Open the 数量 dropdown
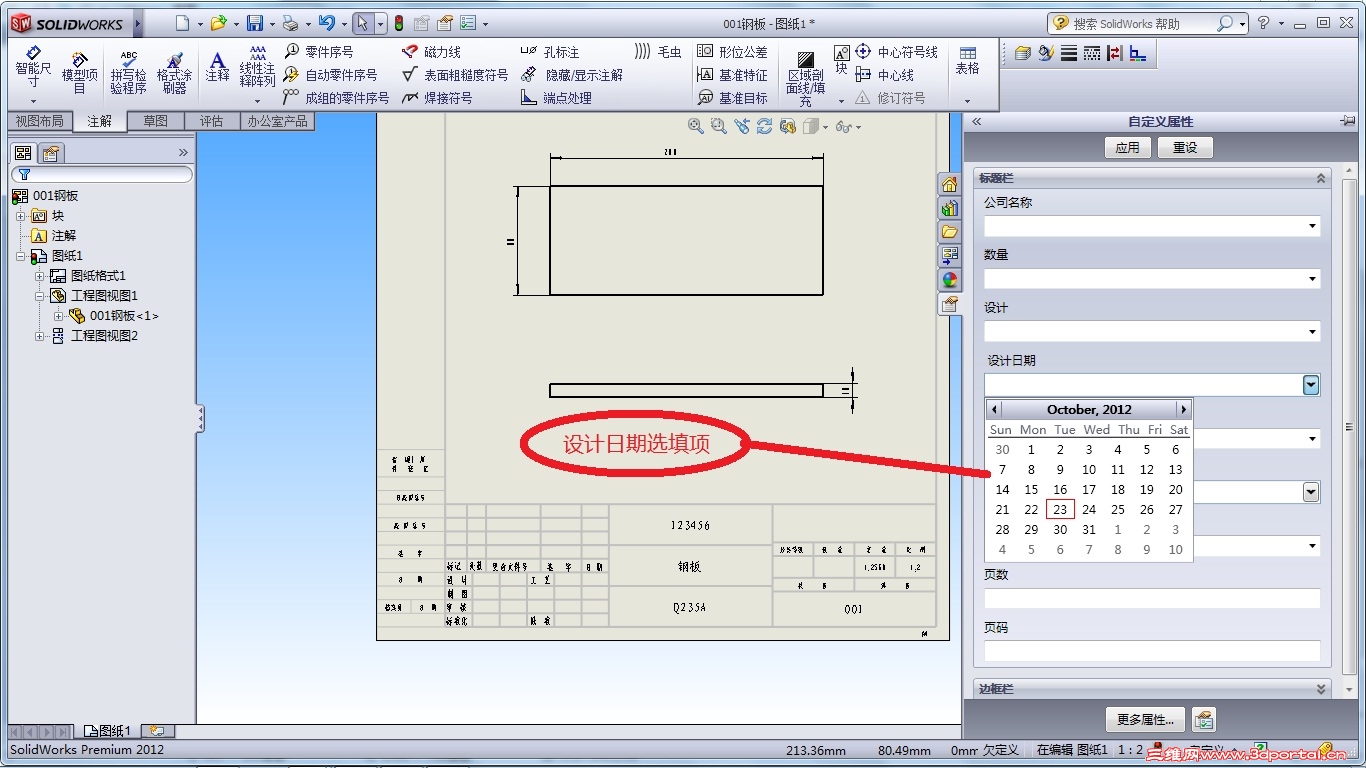Image resolution: width=1366 pixels, height=768 pixels. 1312,280
